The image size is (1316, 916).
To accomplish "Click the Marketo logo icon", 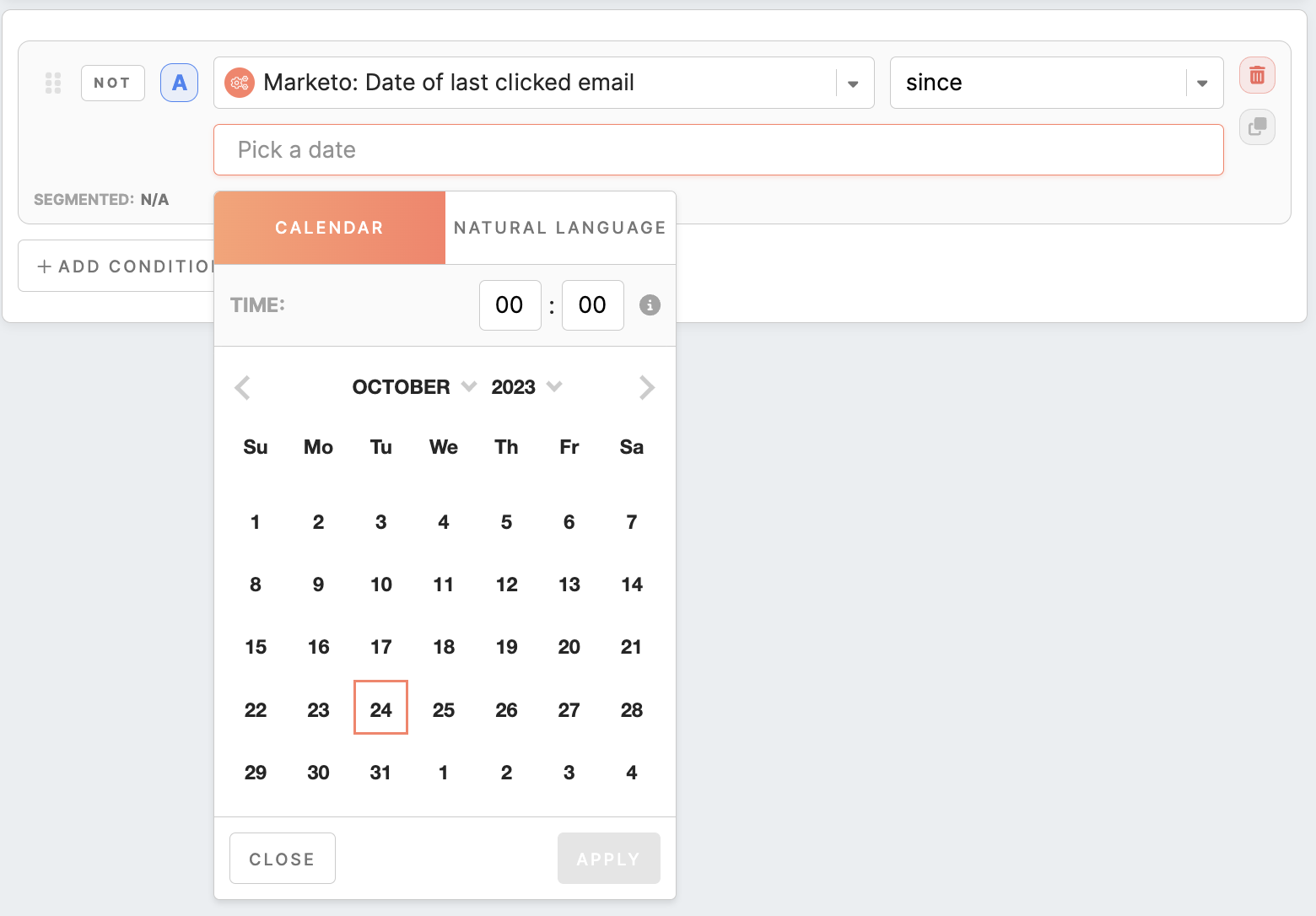I will 240,83.
